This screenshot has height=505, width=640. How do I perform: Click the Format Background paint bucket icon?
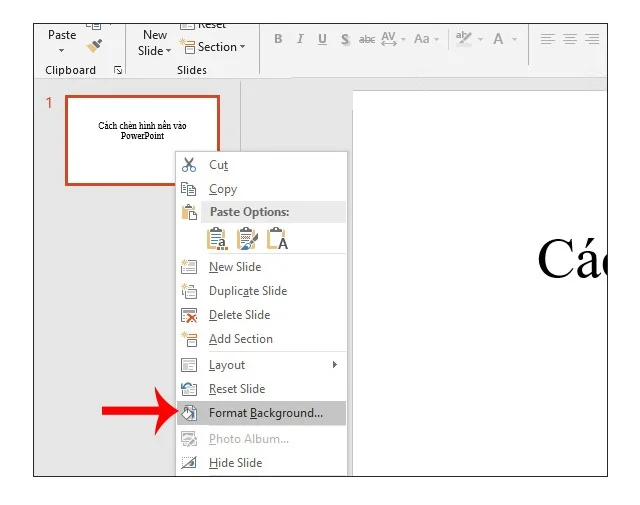189,413
